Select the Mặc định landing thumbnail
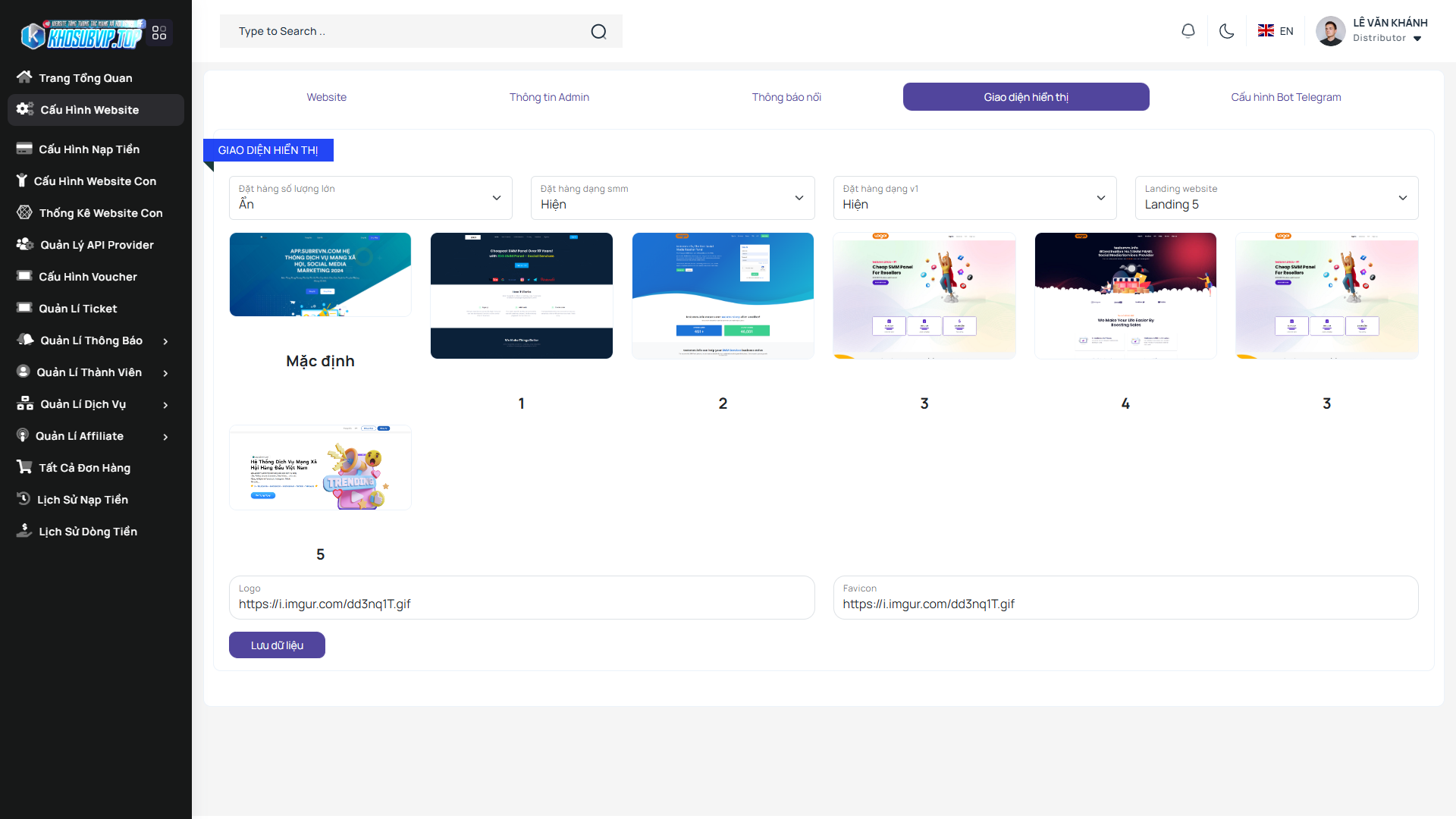Screen dimensions: 1456x819 click(x=320, y=275)
